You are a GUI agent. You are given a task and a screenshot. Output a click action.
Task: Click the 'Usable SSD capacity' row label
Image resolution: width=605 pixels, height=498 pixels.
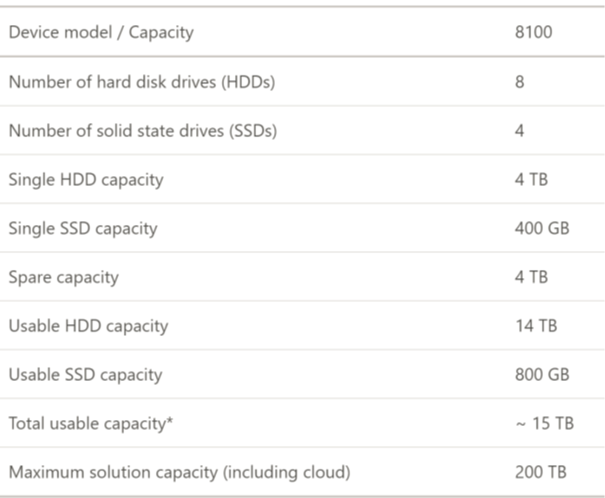[x=85, y=375]
